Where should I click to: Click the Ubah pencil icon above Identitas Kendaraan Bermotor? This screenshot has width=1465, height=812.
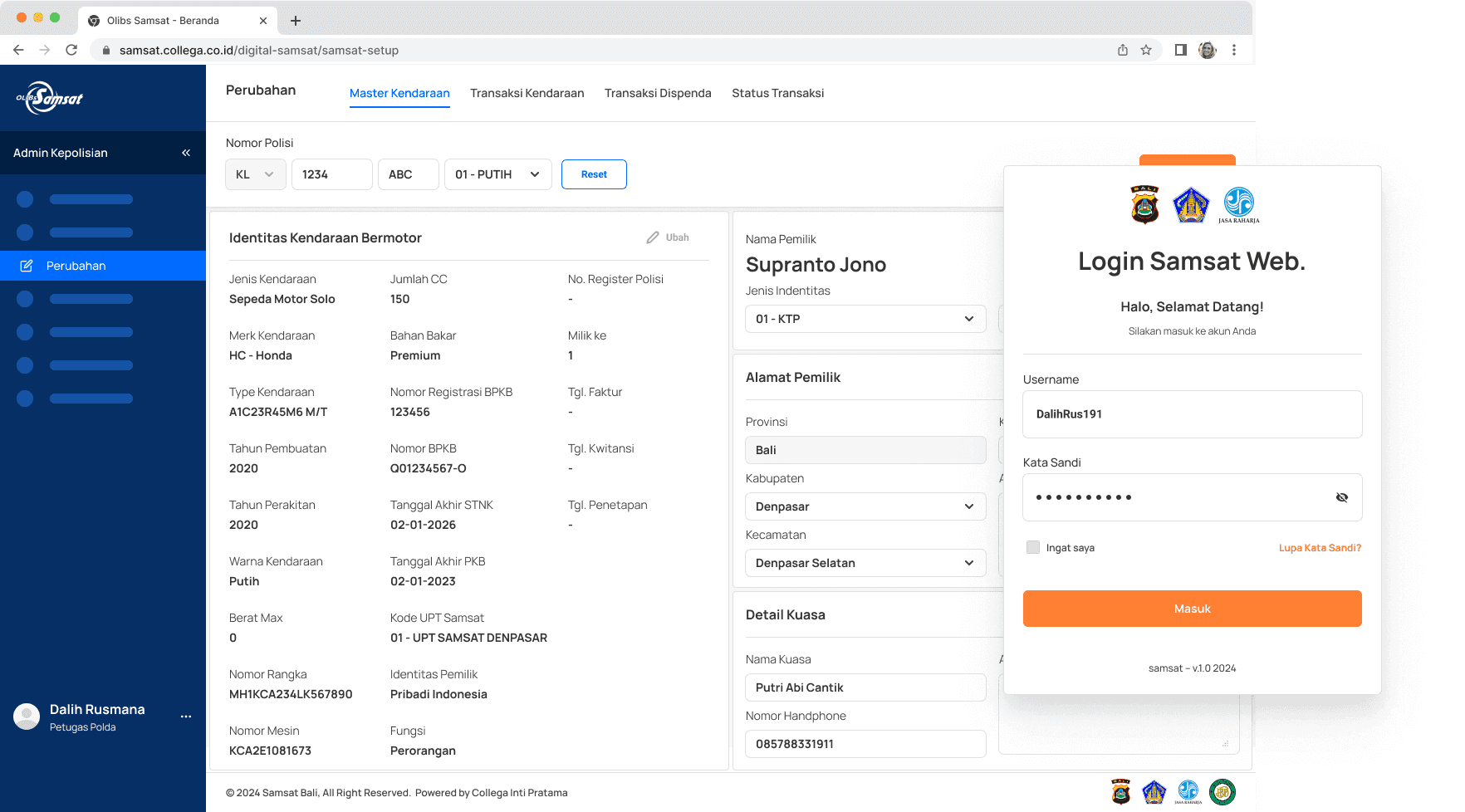[x=654, y=237]
